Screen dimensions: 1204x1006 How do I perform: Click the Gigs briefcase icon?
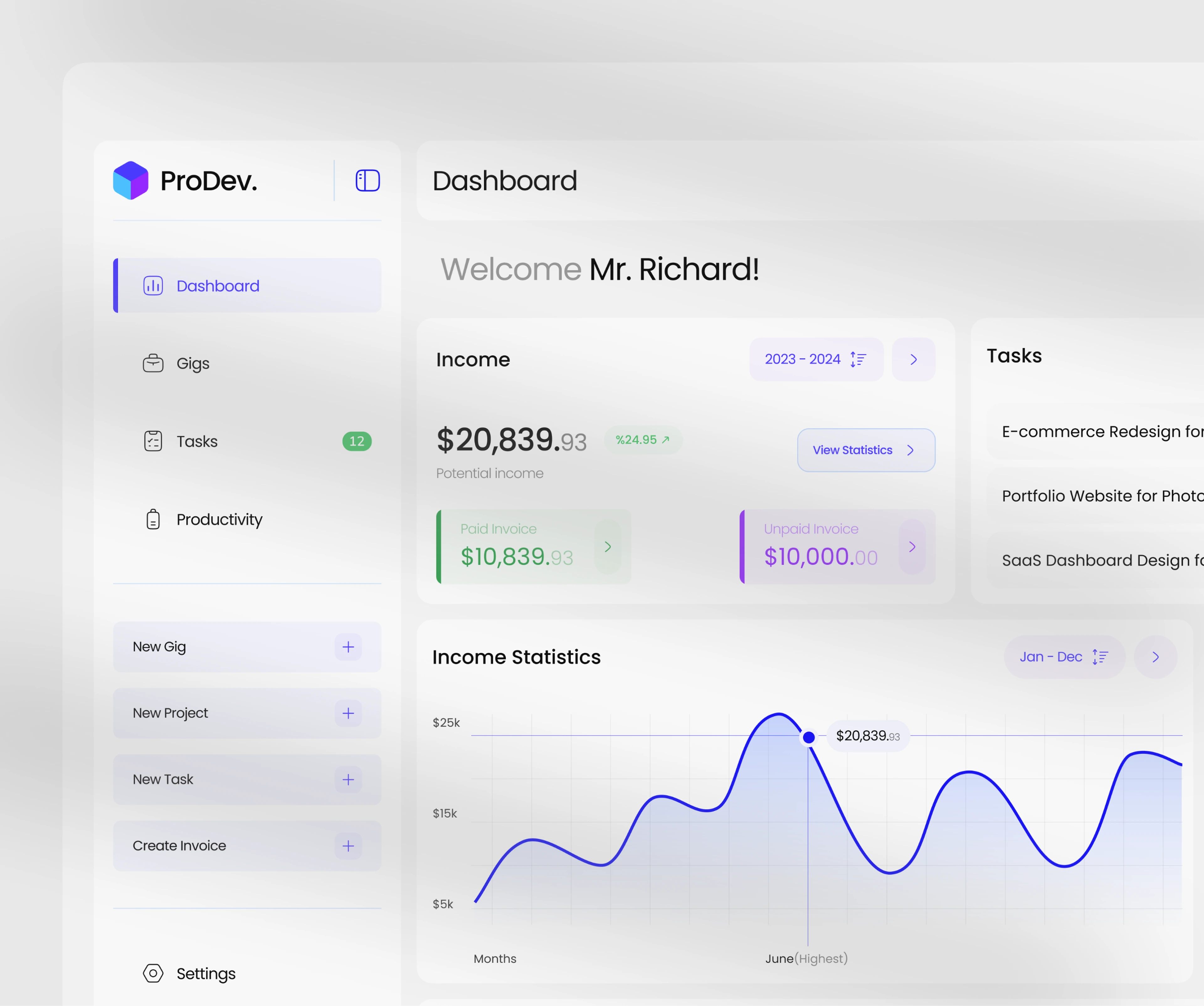click(x=153, y=364)
